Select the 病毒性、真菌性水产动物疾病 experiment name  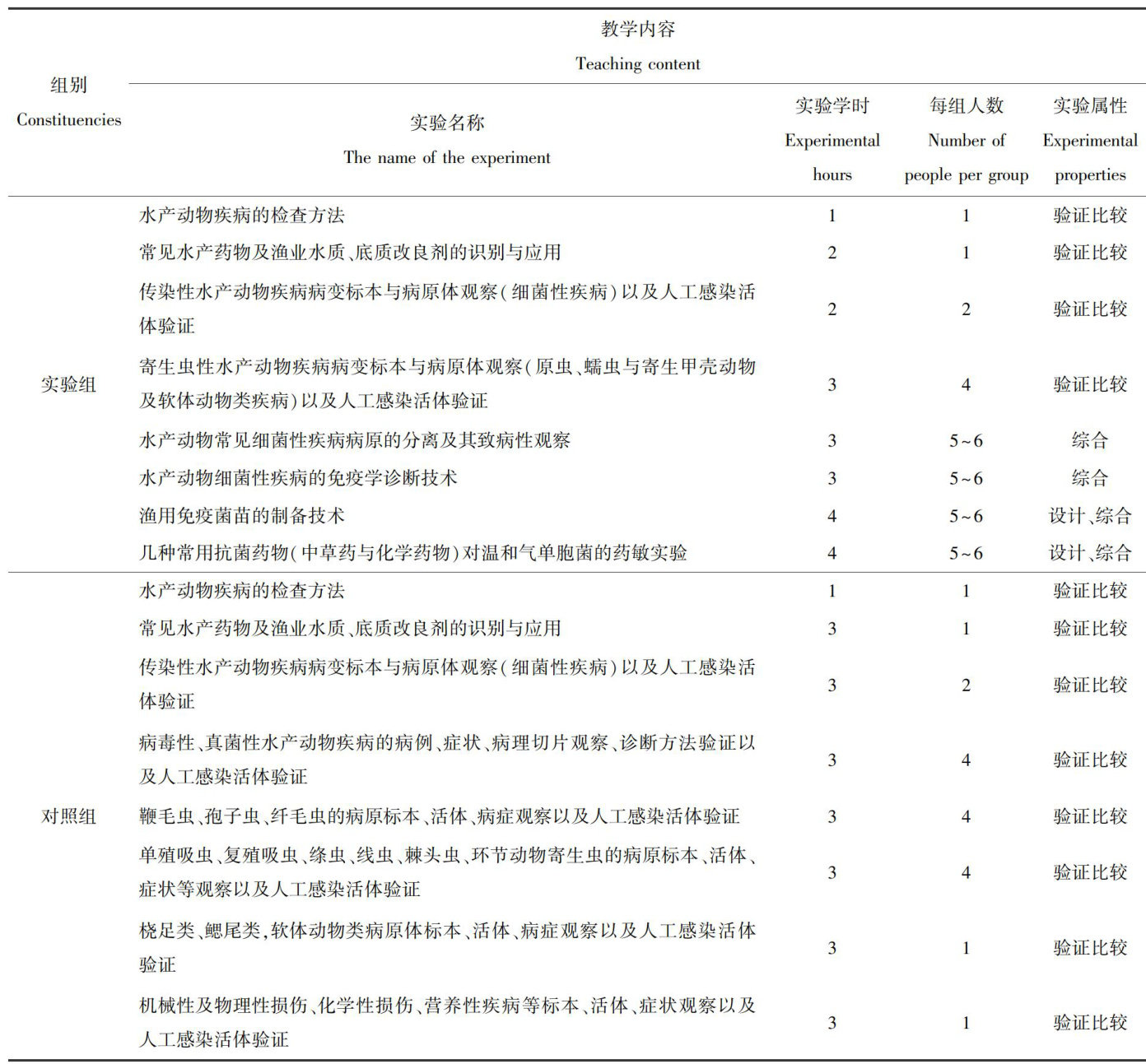tap(447, 760)
